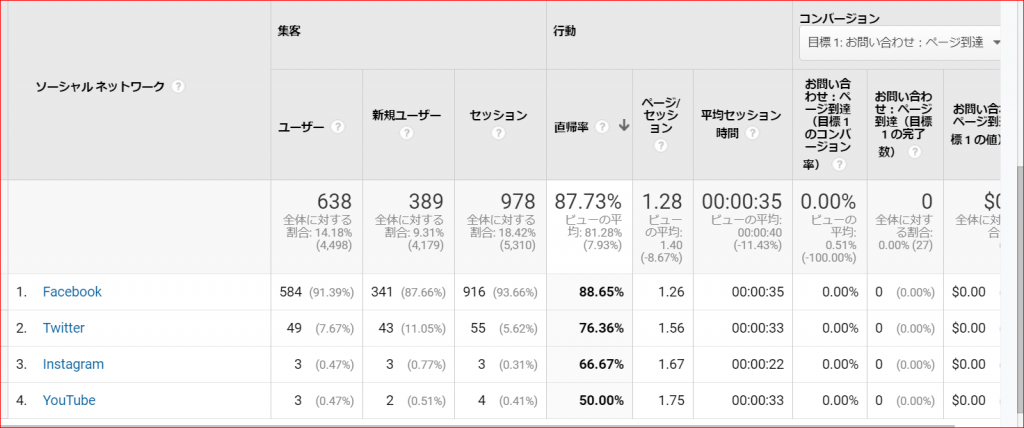1024x428 pixels.
Task: Click help icon for 目標1の完了数 column
Action: [x=914, y=152]
